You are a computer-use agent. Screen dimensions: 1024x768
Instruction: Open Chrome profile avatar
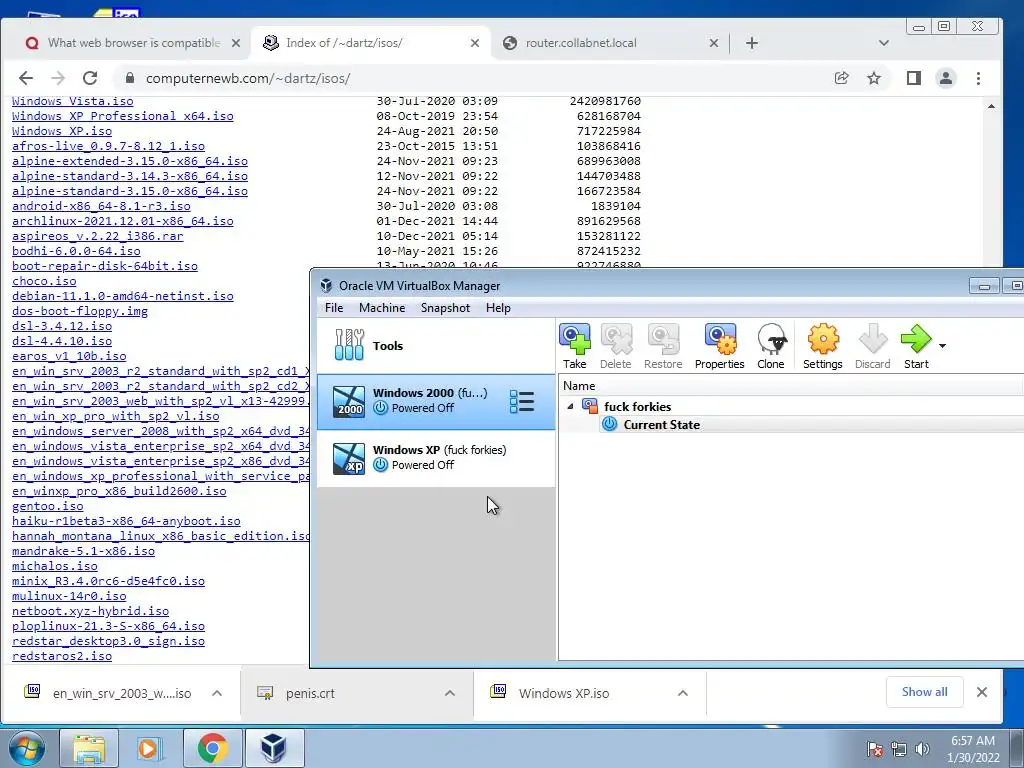946,78
